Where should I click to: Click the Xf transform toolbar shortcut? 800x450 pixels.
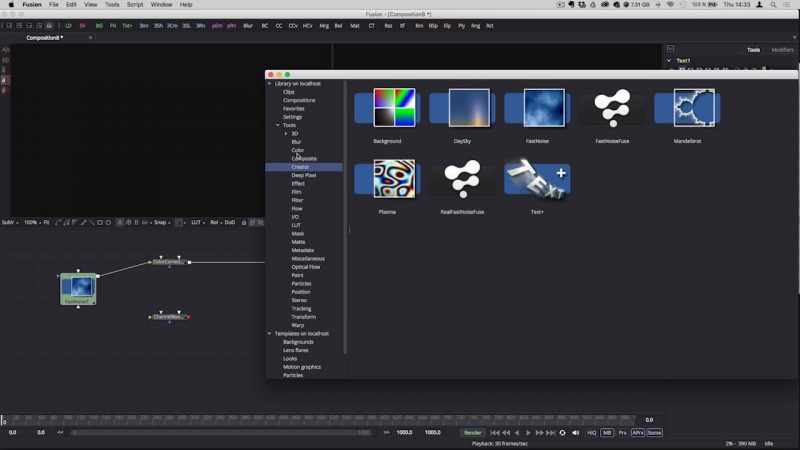(x=402, y=26)
